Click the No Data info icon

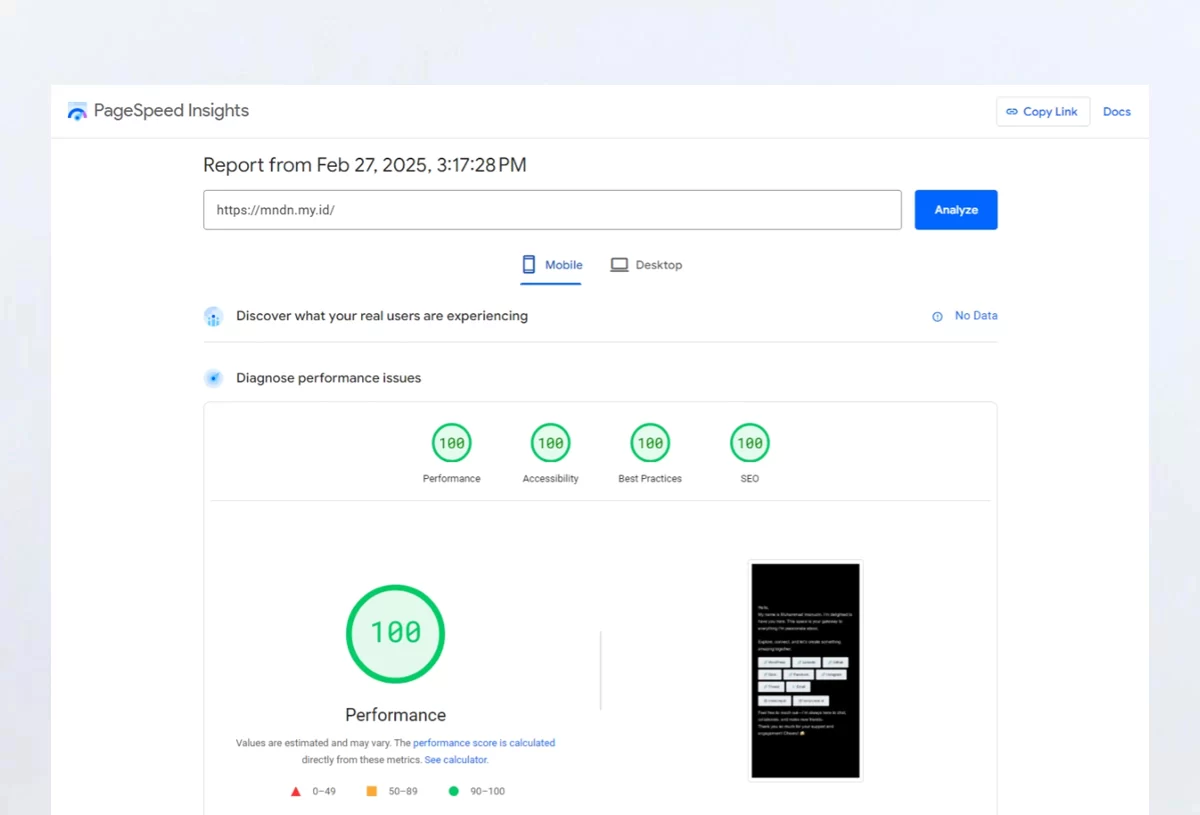pos(937,316)
